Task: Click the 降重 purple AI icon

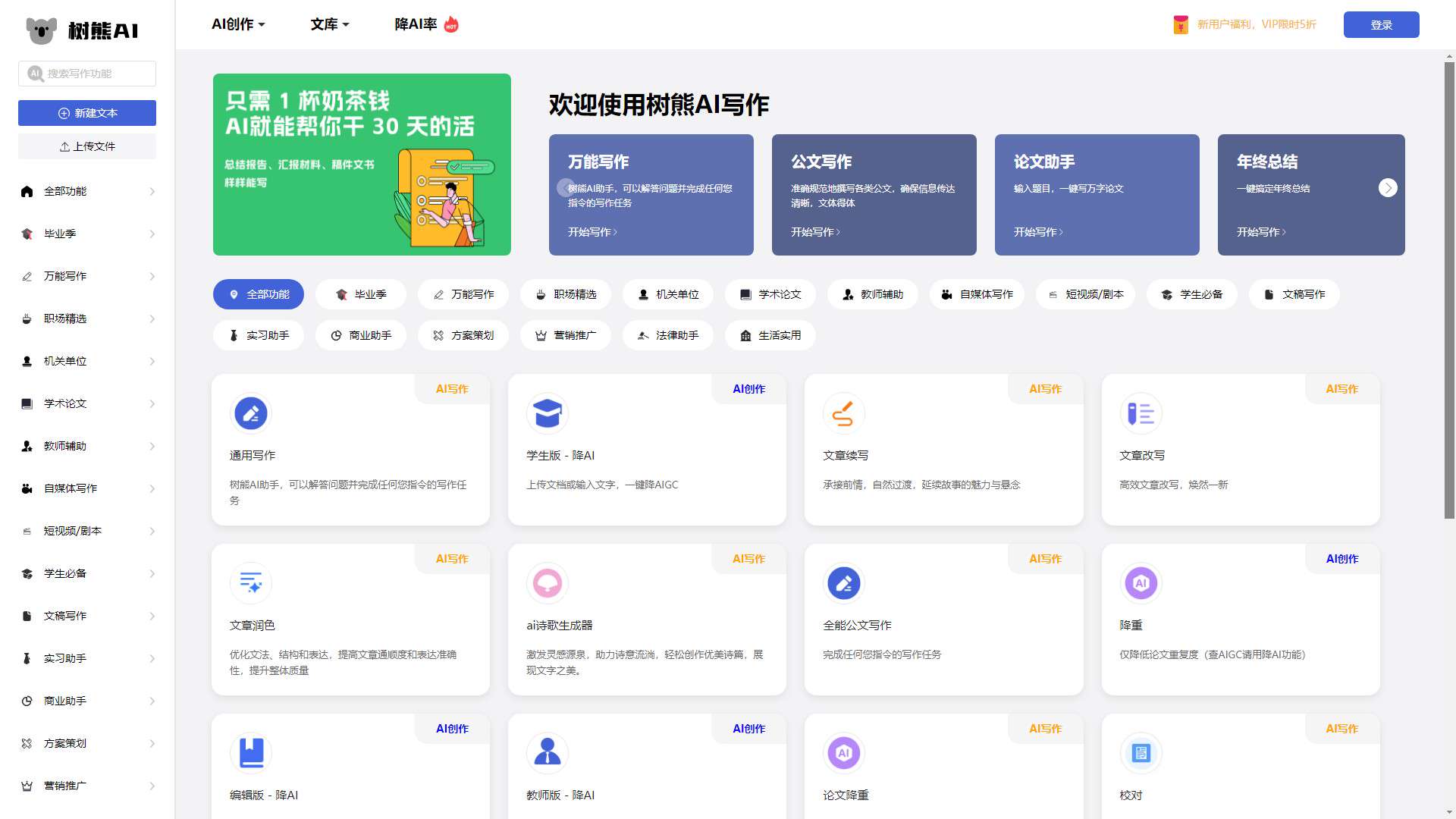Action: point(1141,583)
